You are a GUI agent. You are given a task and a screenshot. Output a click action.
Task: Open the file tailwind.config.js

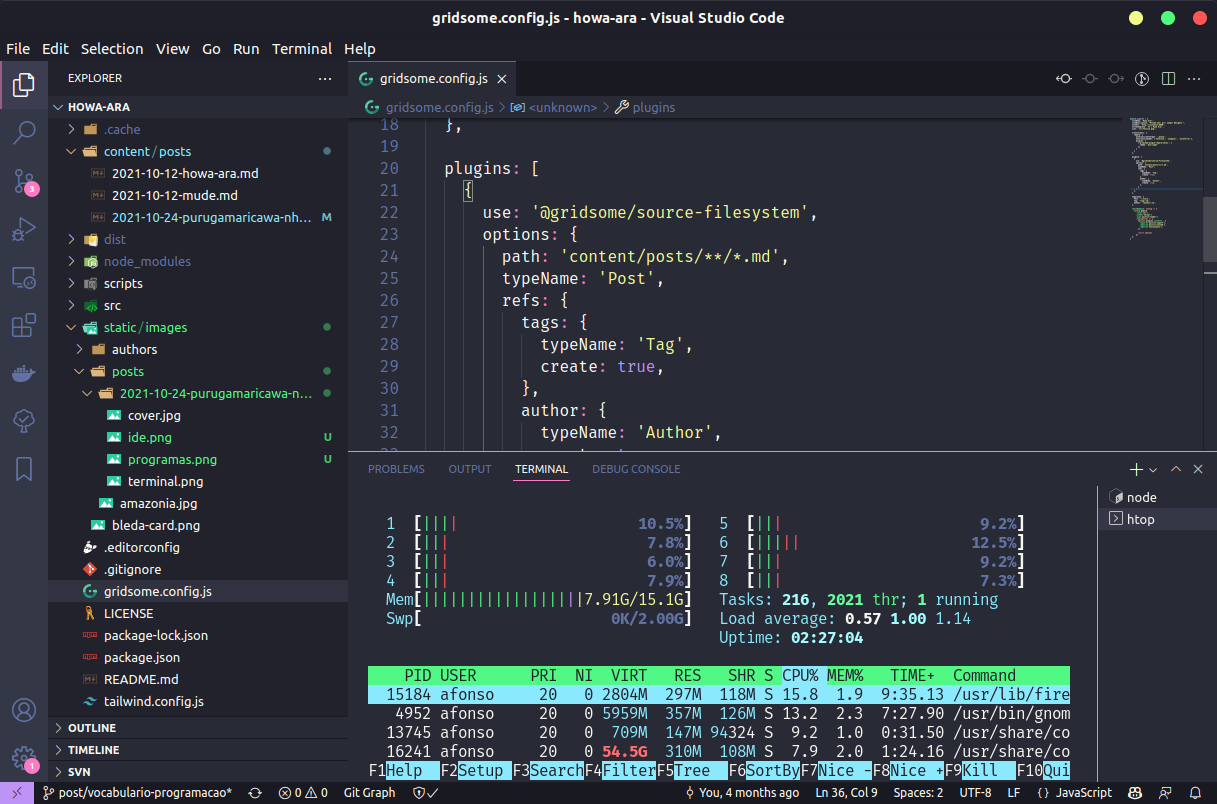point(154,701)
